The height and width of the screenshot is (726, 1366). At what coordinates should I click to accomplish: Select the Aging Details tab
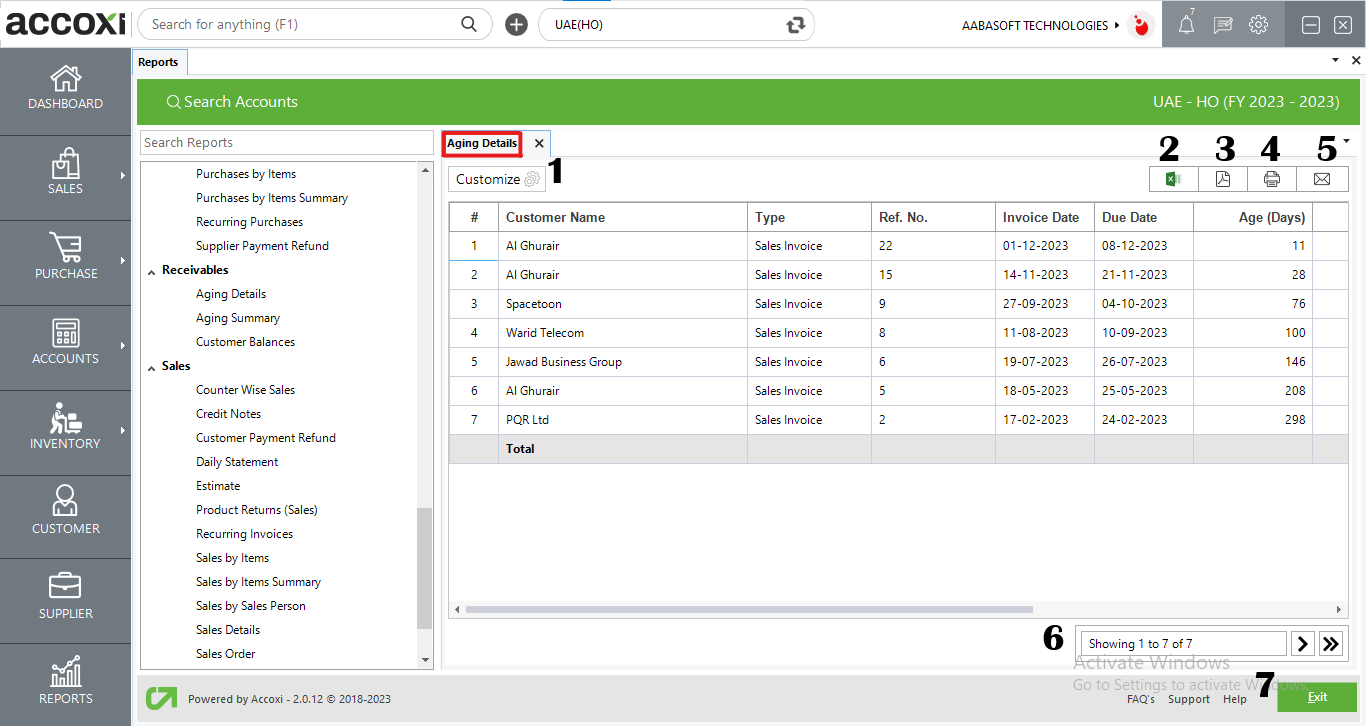(x=482, y=143)
